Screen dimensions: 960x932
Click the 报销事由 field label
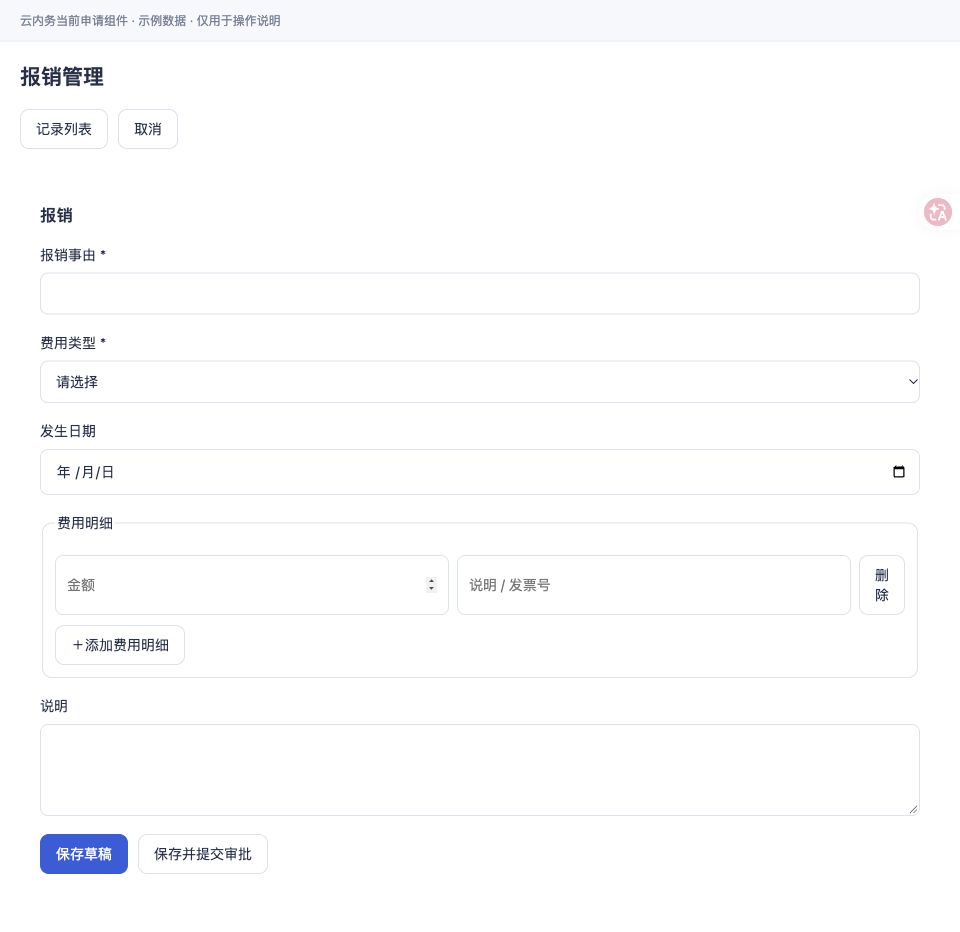[x=73, y=255]
